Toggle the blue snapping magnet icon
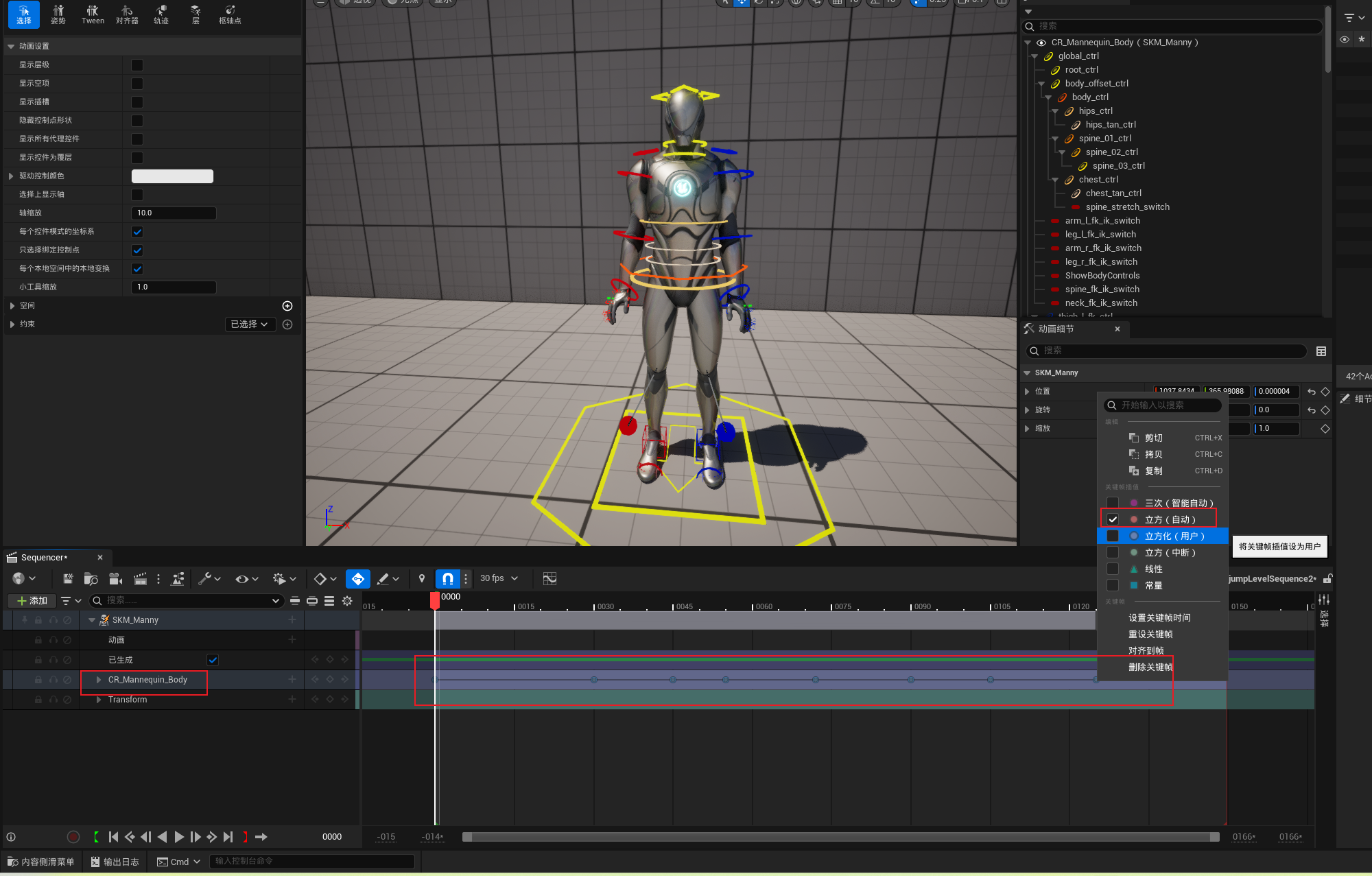This screenshot has width=1372, height=876. tap(447, 579)
